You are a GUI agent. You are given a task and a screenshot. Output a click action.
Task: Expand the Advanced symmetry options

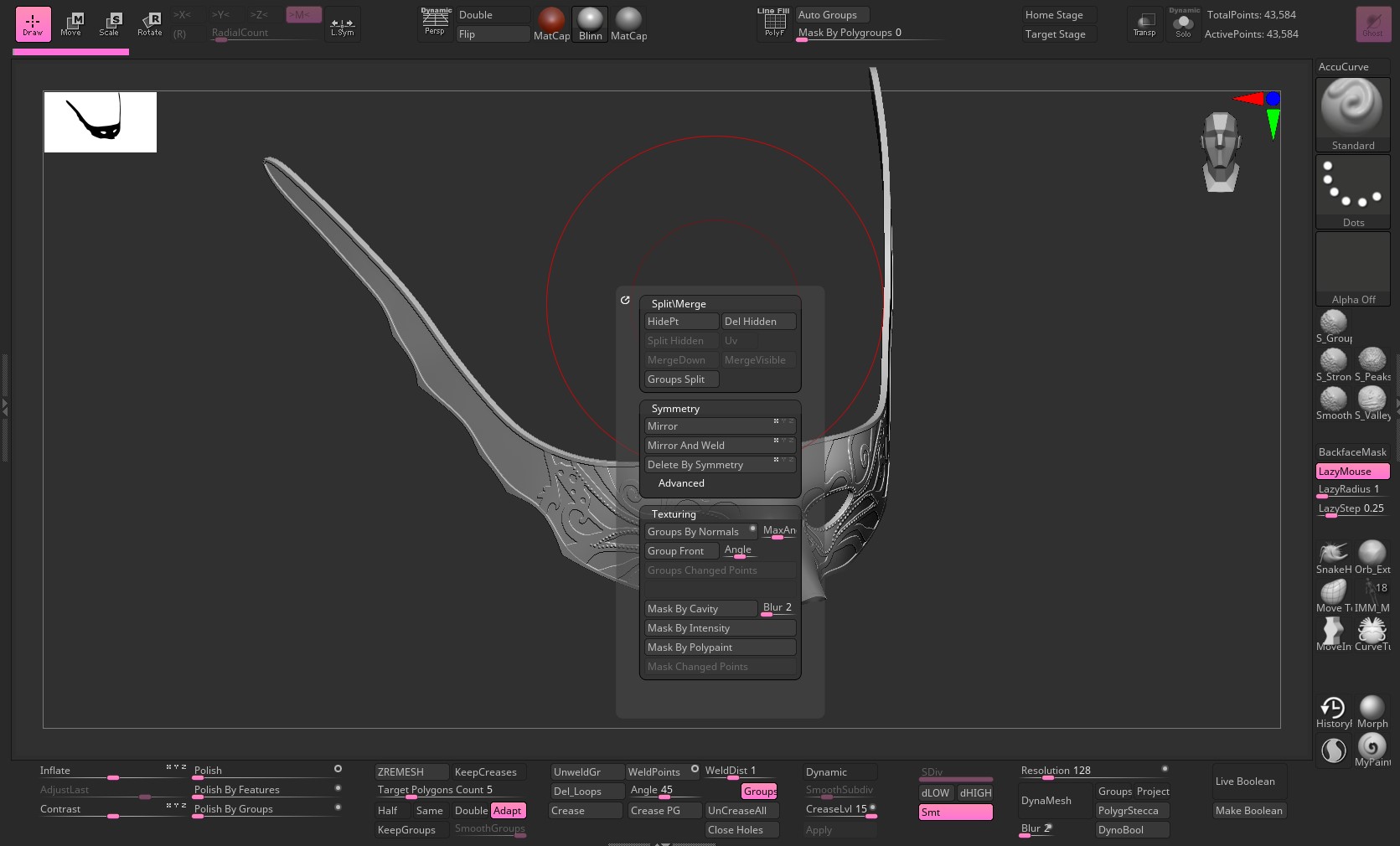point(681,483)
